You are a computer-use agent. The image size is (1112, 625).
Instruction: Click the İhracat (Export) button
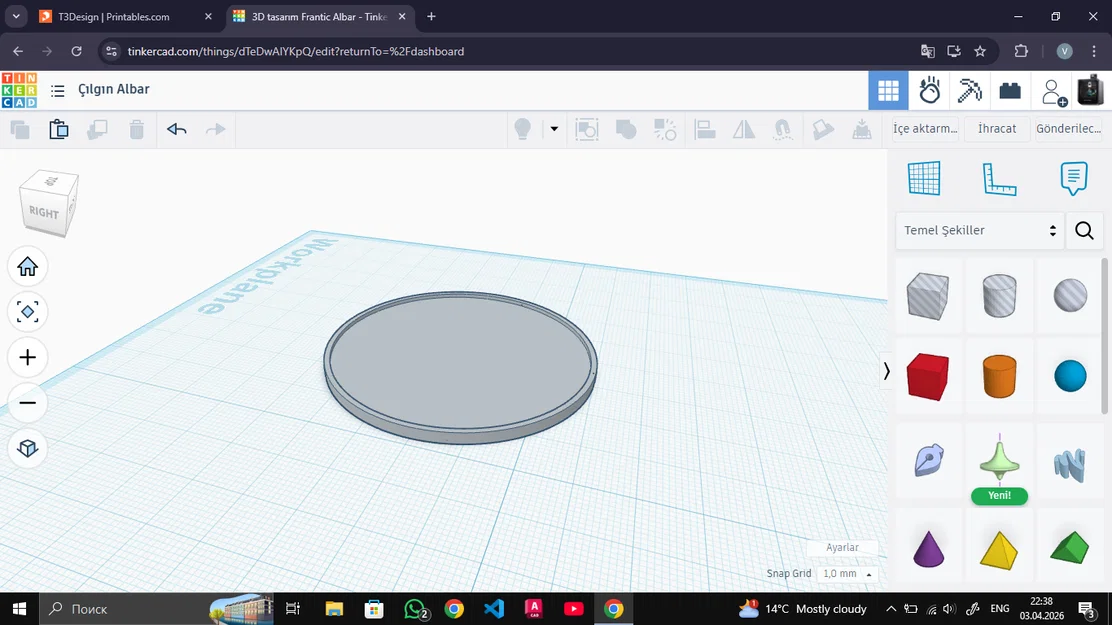pos(996,128)
